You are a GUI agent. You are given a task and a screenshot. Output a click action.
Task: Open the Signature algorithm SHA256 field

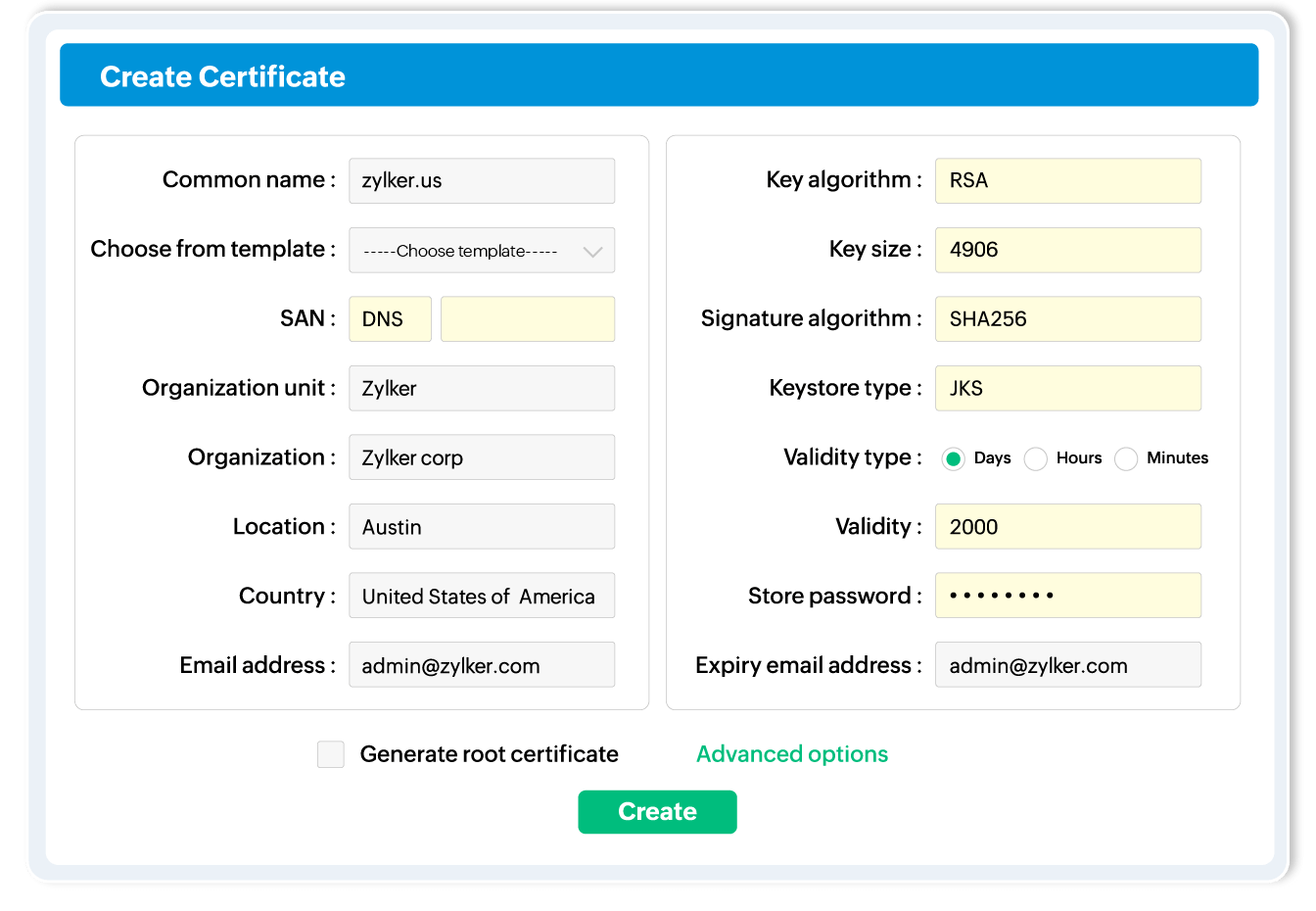(1067, 319)
